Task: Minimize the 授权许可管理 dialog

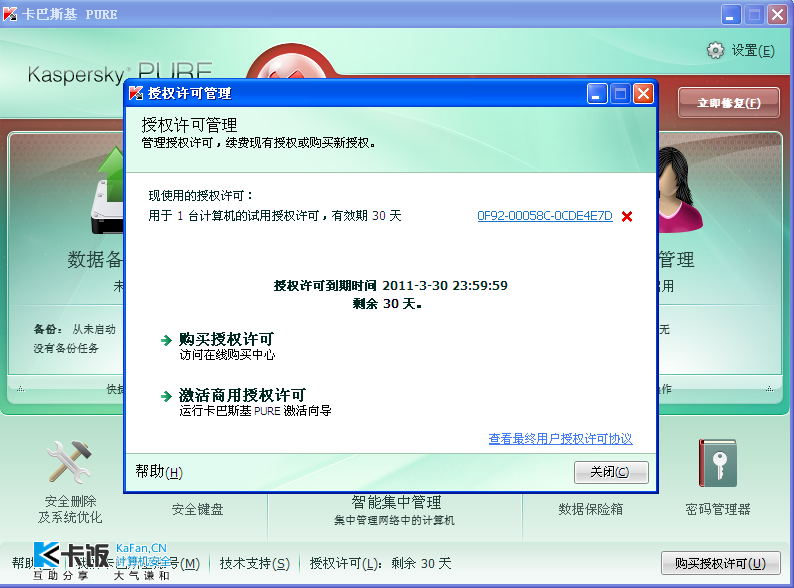Action: (597, 94)
